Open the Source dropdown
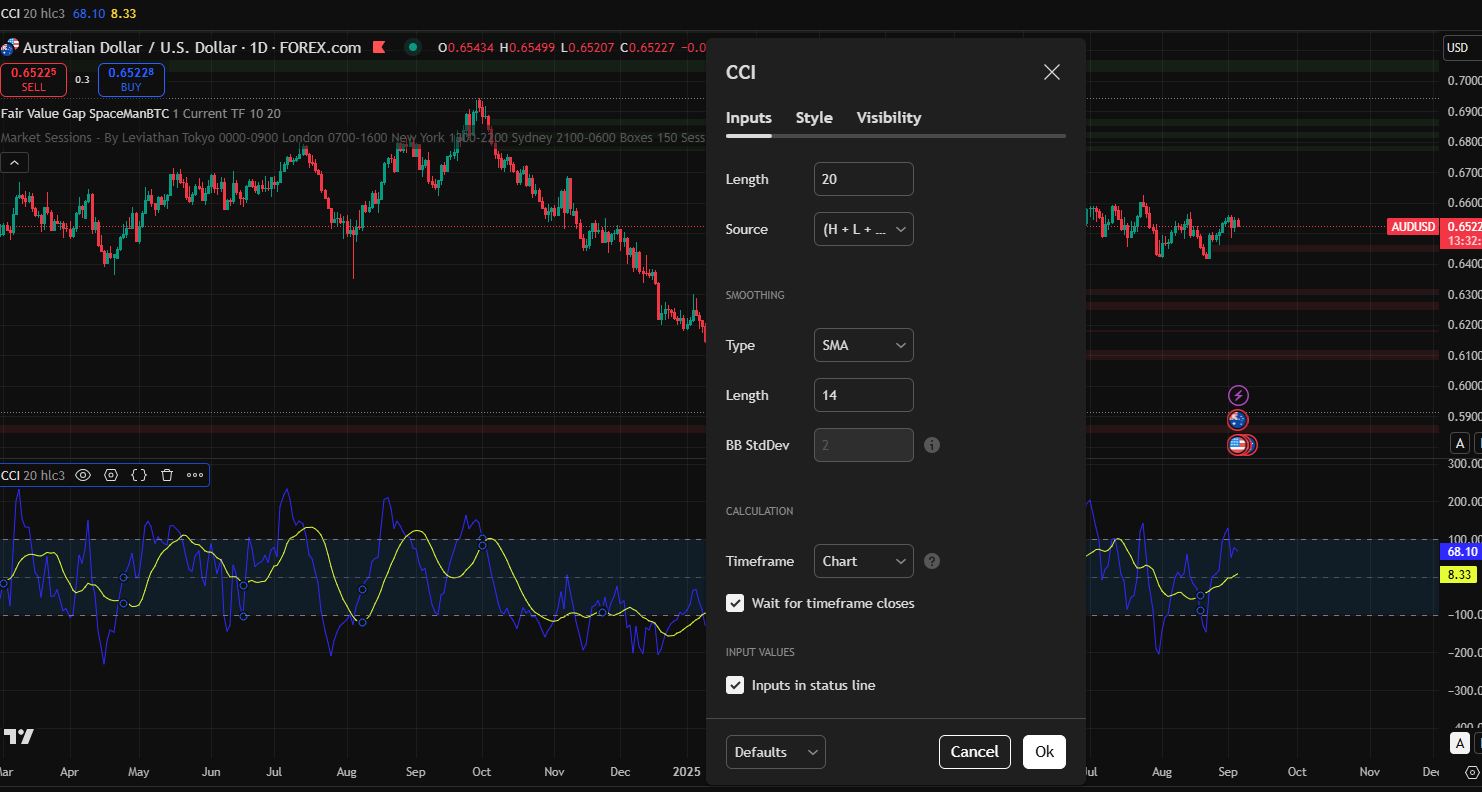Image resolution: width=1482 pixels, height=792 pixels. tap(863, 229)
